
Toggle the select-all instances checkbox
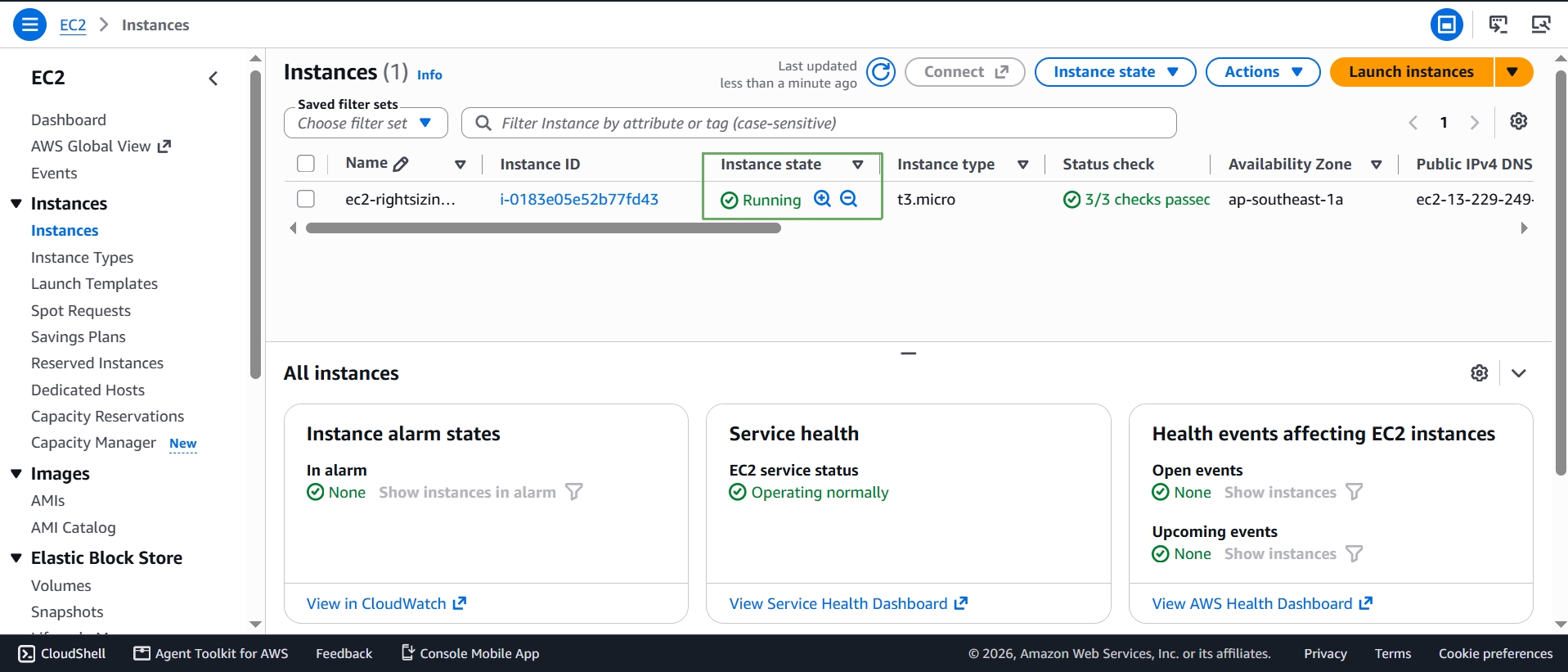(x=306, y=164)
